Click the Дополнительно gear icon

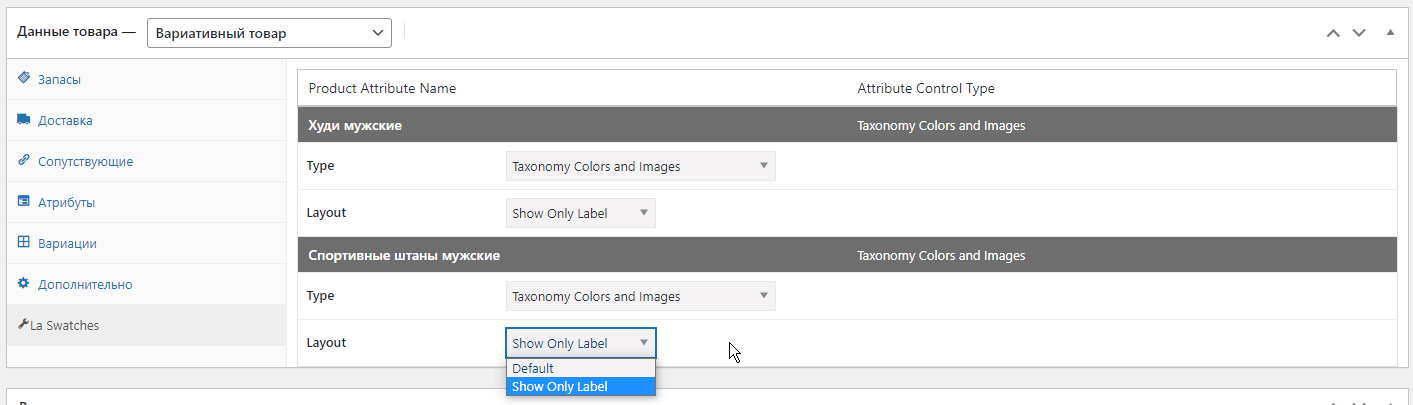pyautogui.click(x=24, y=283)
